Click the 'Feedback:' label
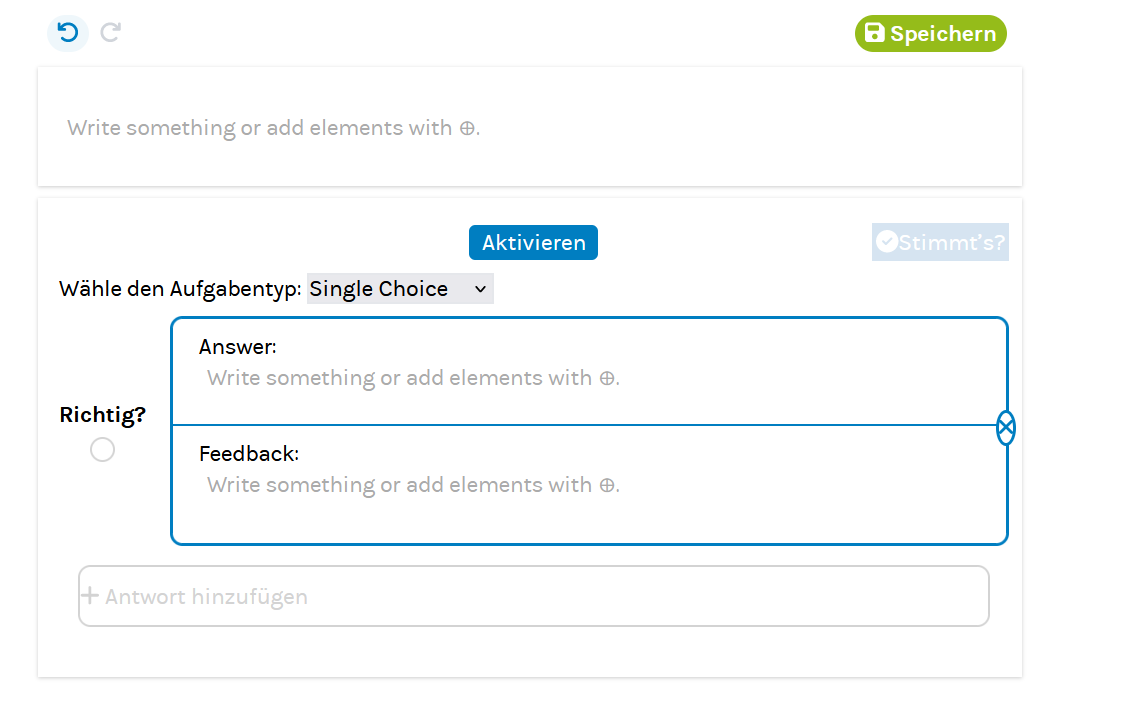 249,454
